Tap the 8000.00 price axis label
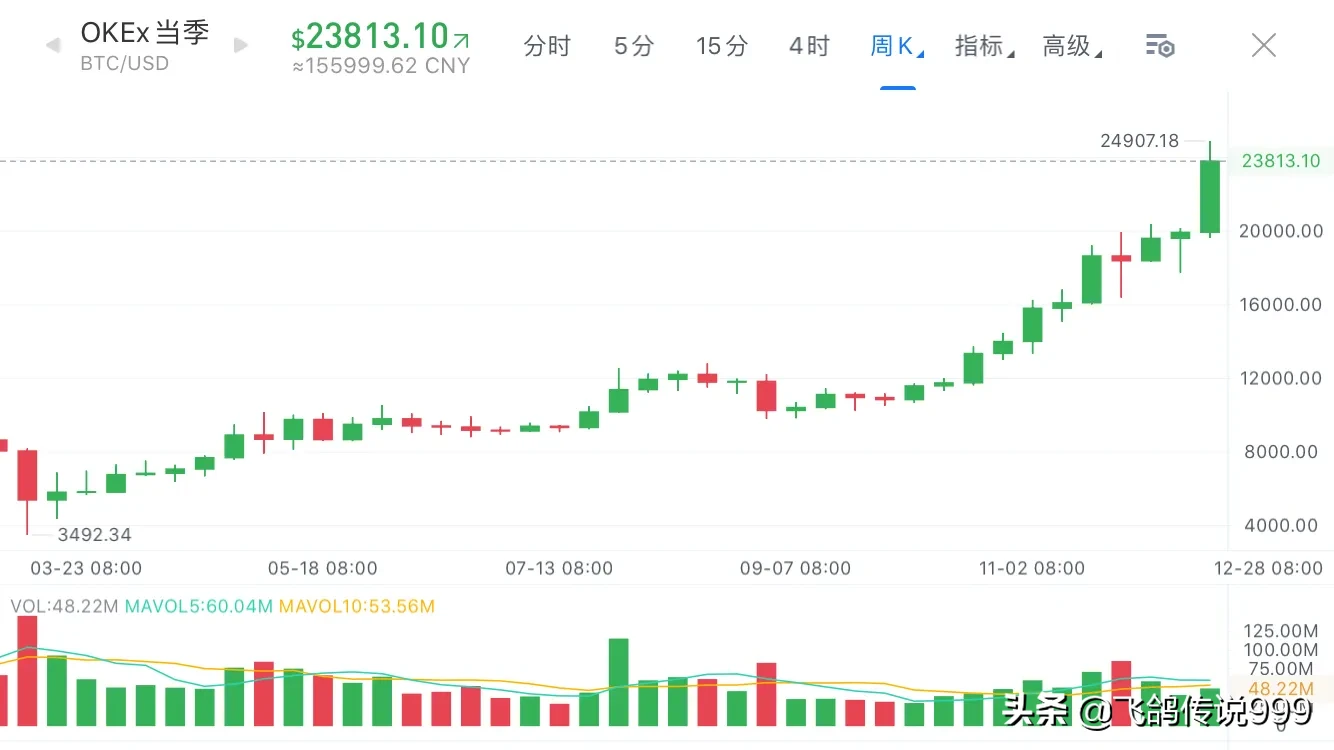Viewport: 1334px width, 750px height. pyautogui.click(x=1281, y=452)
